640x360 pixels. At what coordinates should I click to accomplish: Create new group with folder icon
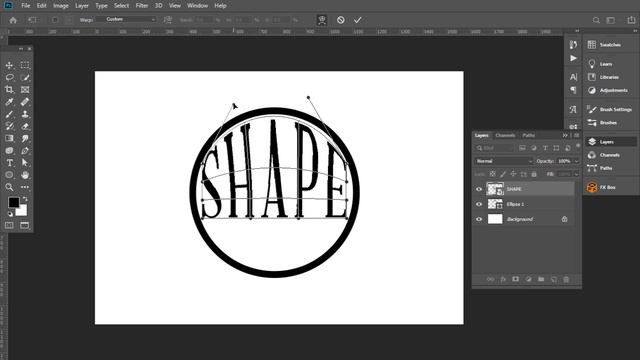click(x=541, y=279)
